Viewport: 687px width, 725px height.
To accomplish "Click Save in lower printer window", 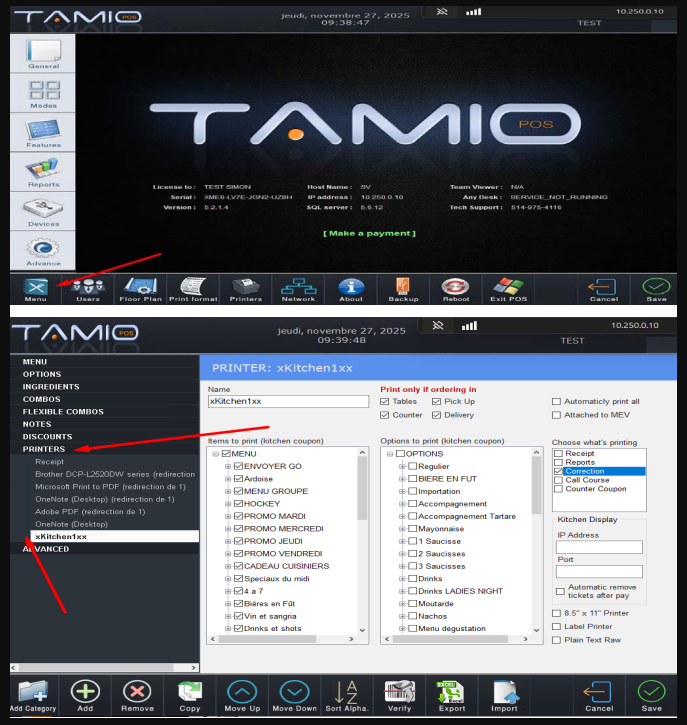I will [651, 696].
